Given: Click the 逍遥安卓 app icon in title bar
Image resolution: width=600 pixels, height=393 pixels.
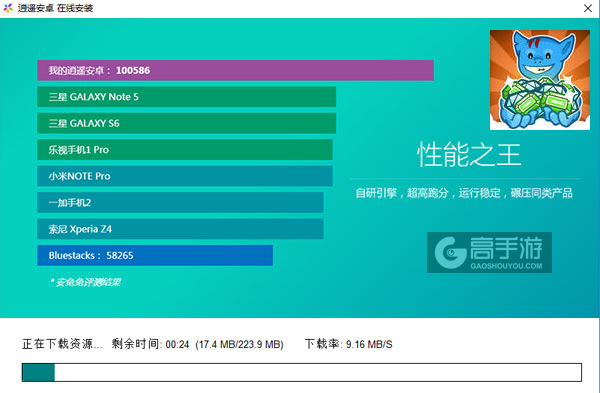Looking at the screenshot, I should (x=8, y=8).
